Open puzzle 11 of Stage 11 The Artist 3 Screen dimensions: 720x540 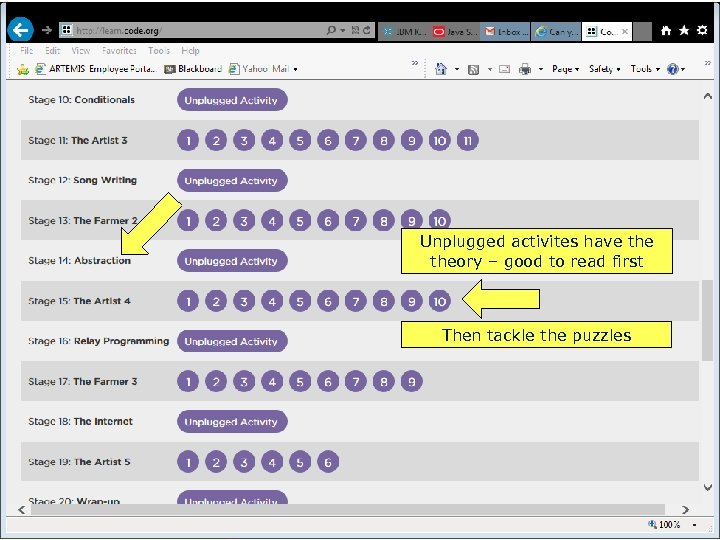click(x=467, y=141)
